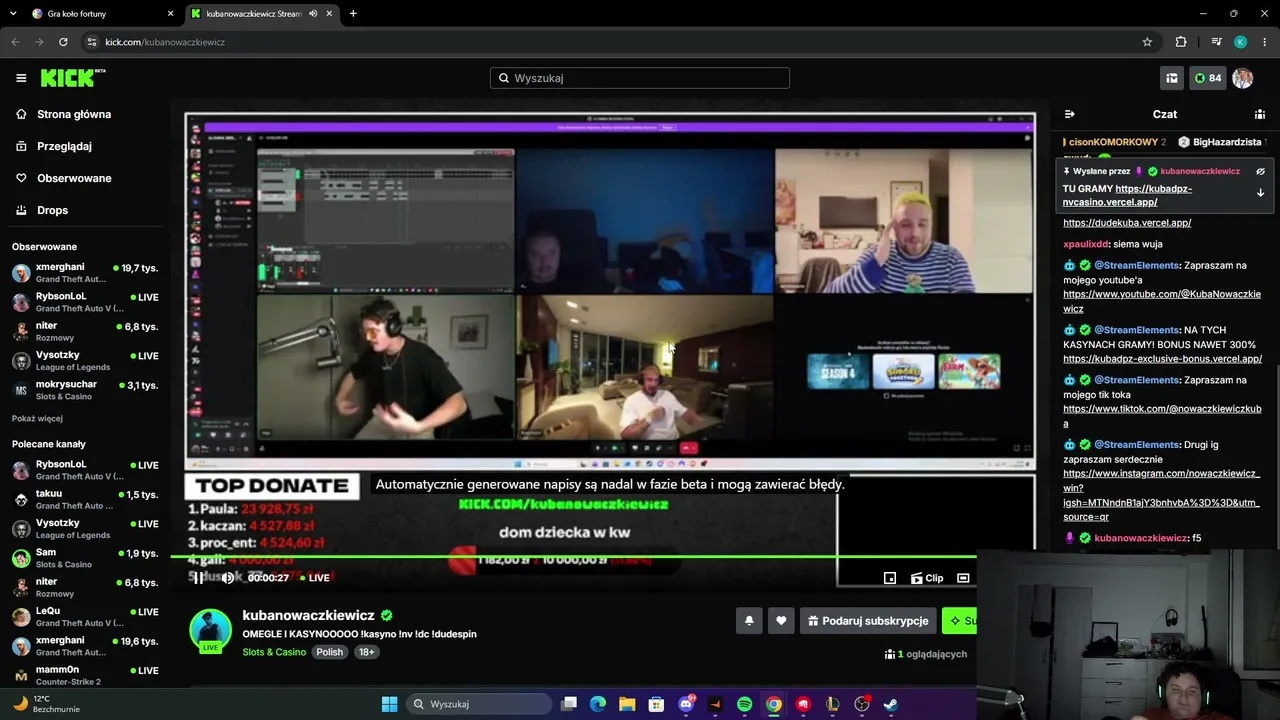The image size is (1280, 720).
Task: Mute the stream volume
Action: coord(228,578)
